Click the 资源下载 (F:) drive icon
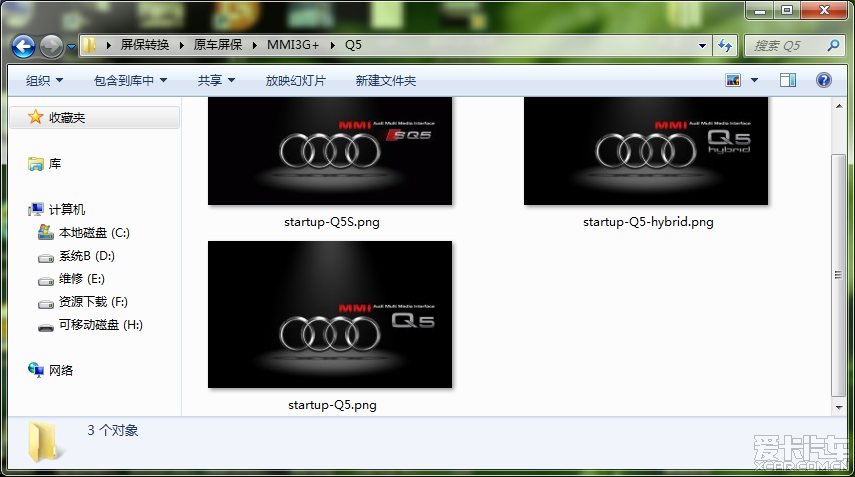This screenshot has height=477, width=855. coord(46,304)
